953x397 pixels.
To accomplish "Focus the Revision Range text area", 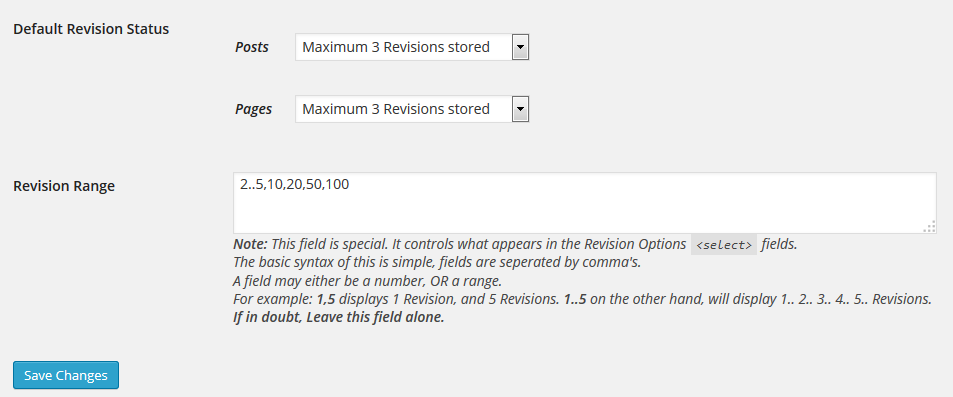I will pyautogui.click(x=585, y=203).
